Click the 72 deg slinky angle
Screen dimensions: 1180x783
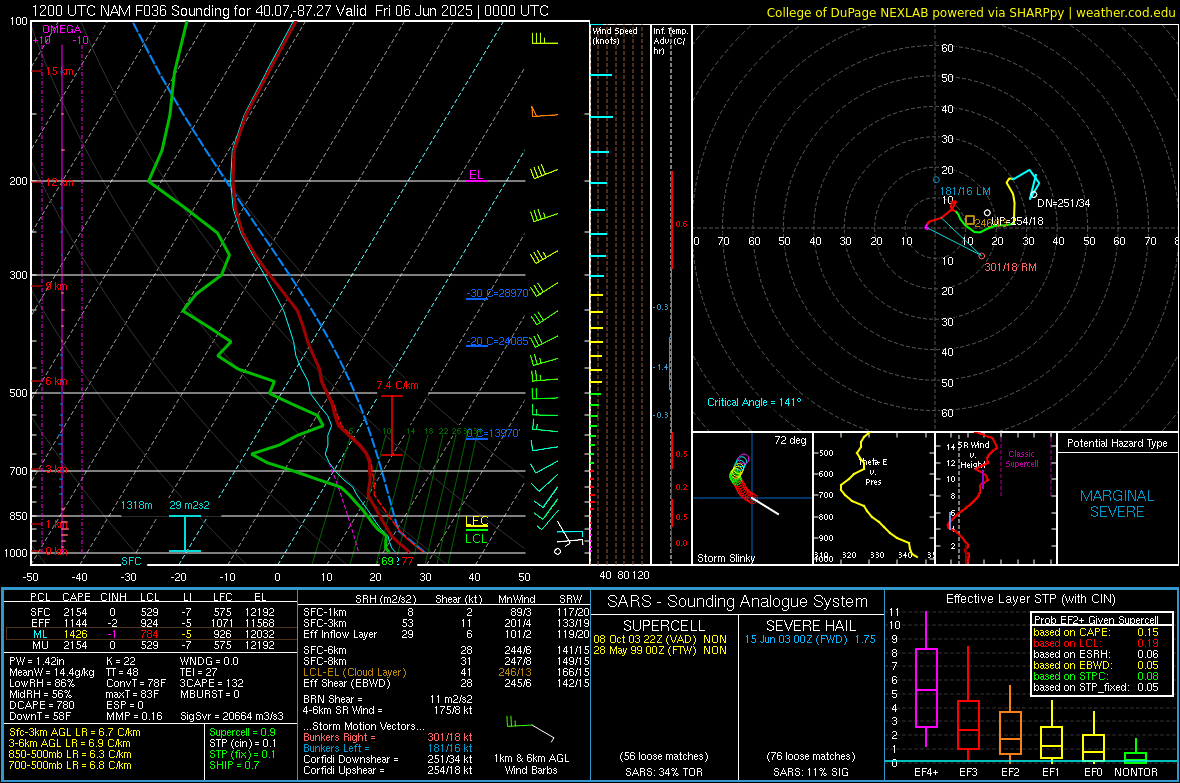[790, 440]
